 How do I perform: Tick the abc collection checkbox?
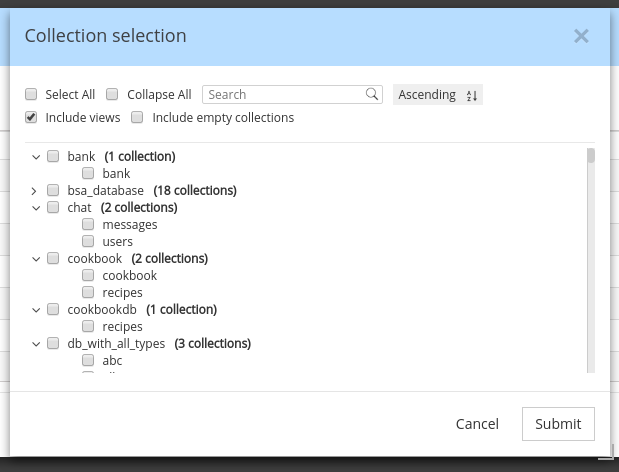pos(88,360)
